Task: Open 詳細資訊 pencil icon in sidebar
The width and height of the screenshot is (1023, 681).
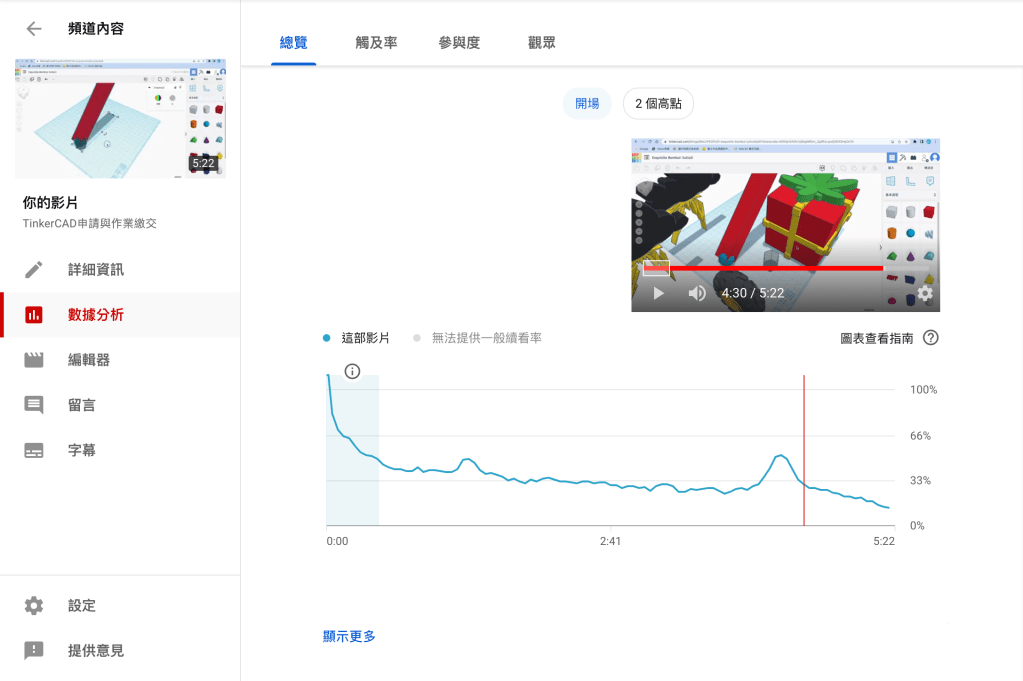Action: pyautogui.click(x=34, y=270)
